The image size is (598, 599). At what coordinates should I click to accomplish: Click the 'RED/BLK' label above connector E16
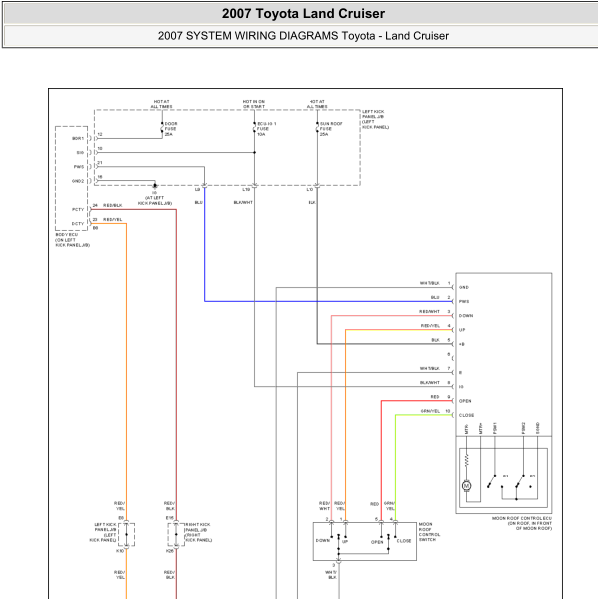[x=170, y=506]
